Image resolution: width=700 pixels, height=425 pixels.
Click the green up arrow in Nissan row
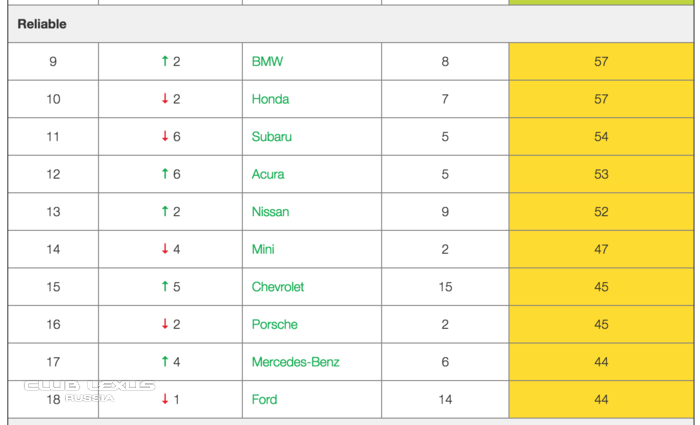[165, 212]
